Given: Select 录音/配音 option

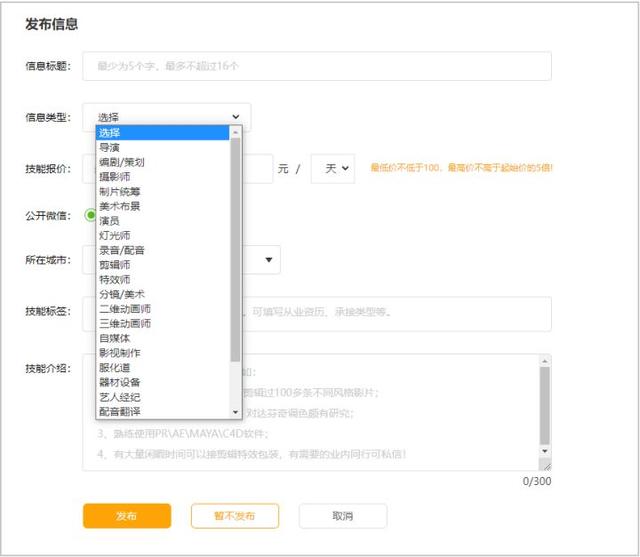Looking at the screenshot, I should tap(162, 250).
